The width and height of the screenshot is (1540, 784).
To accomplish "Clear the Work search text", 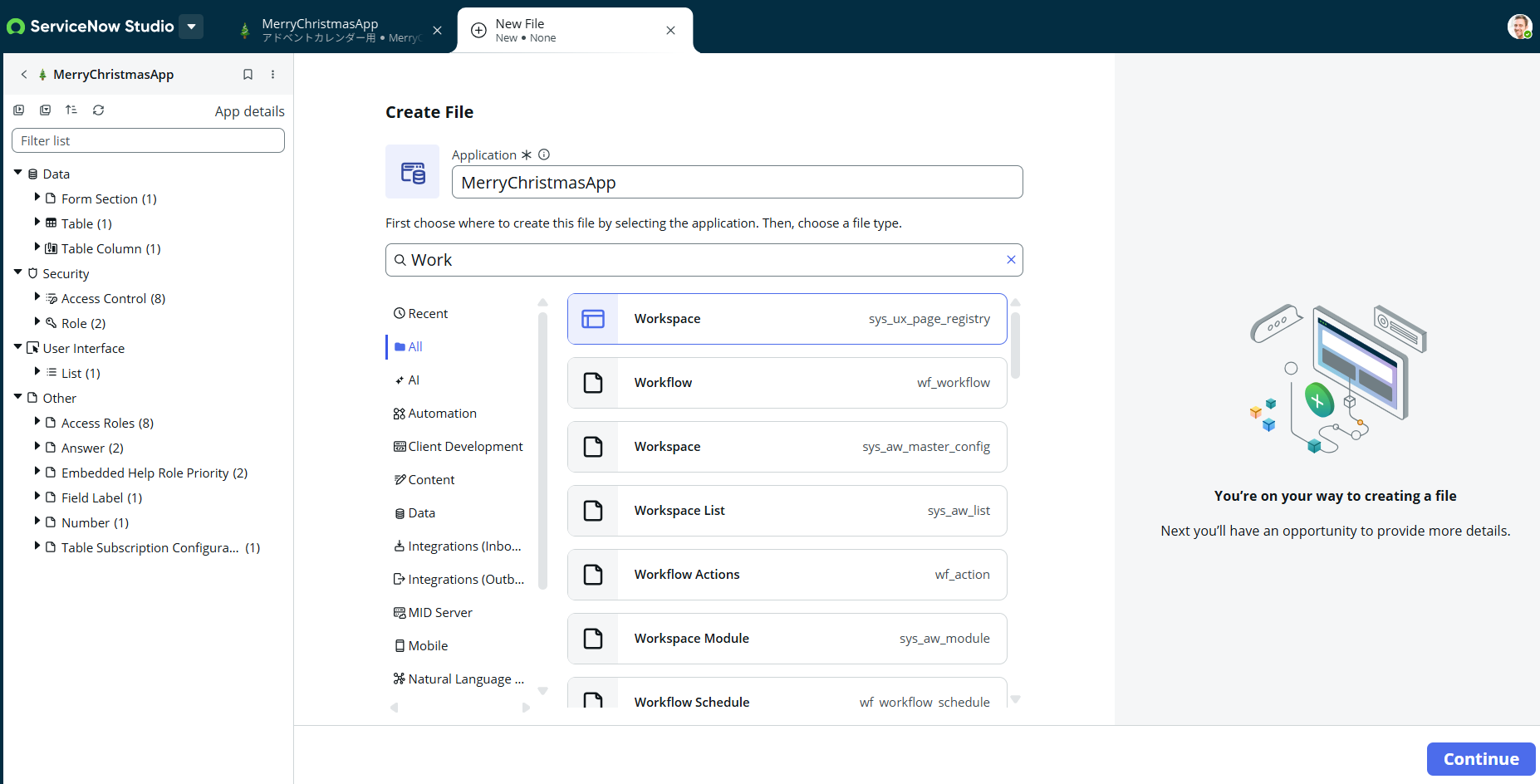I will click(1011, 260).
